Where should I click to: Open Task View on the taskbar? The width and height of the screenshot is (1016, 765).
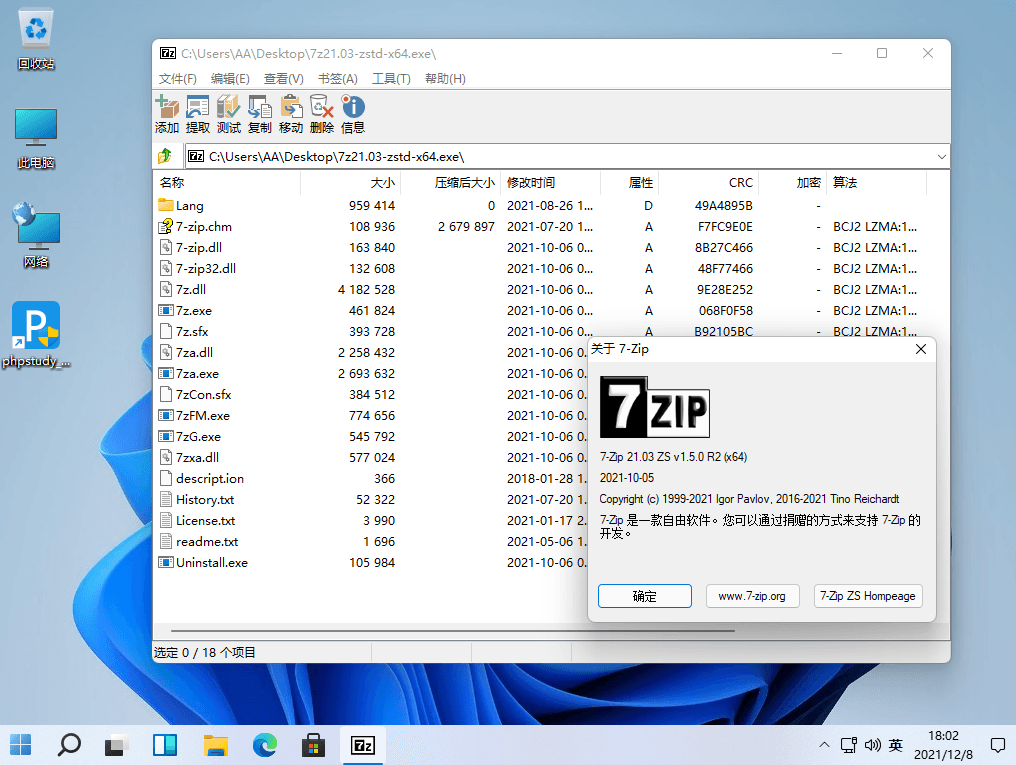point(117,745)
